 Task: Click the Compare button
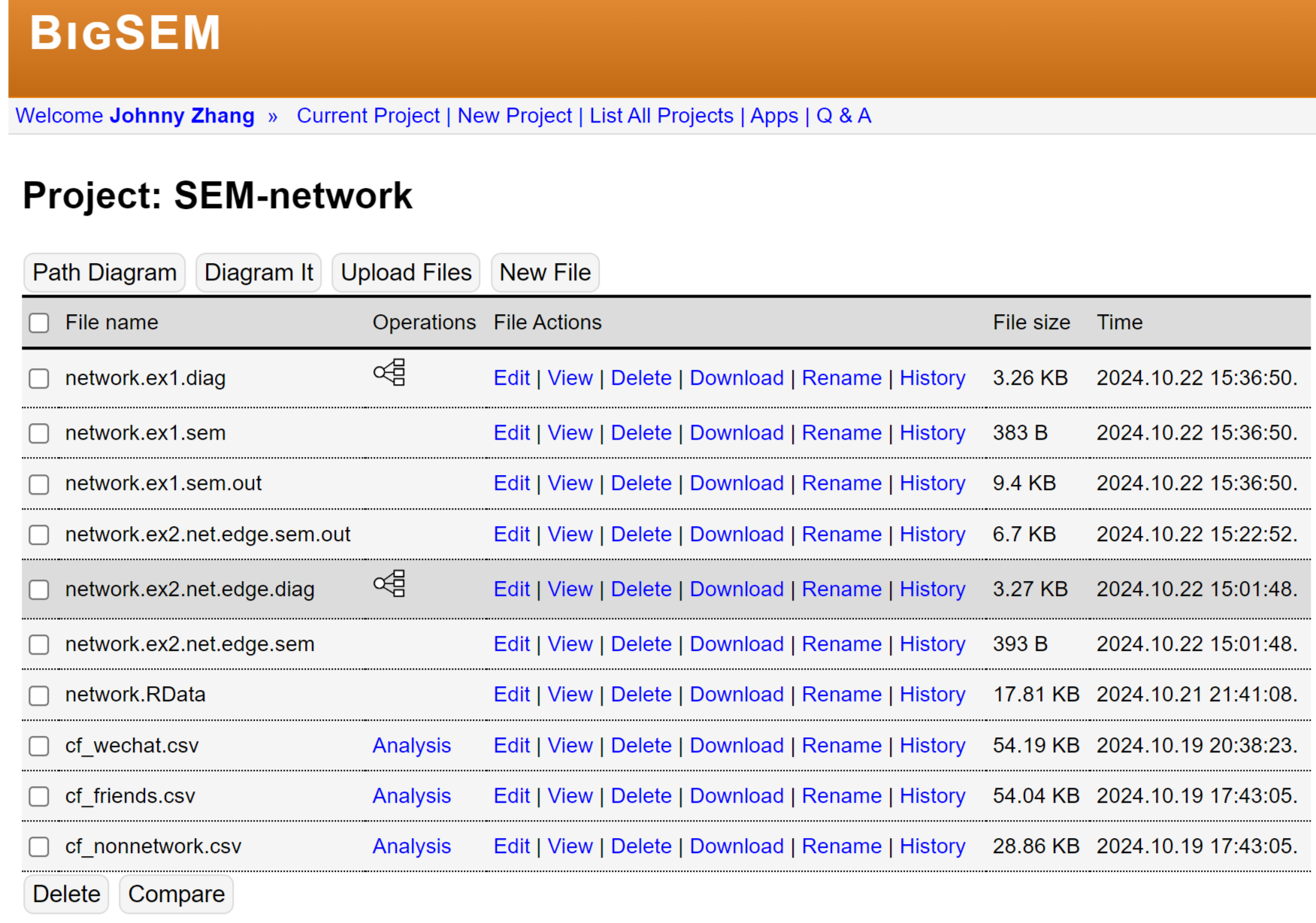[x=176, y=894]
